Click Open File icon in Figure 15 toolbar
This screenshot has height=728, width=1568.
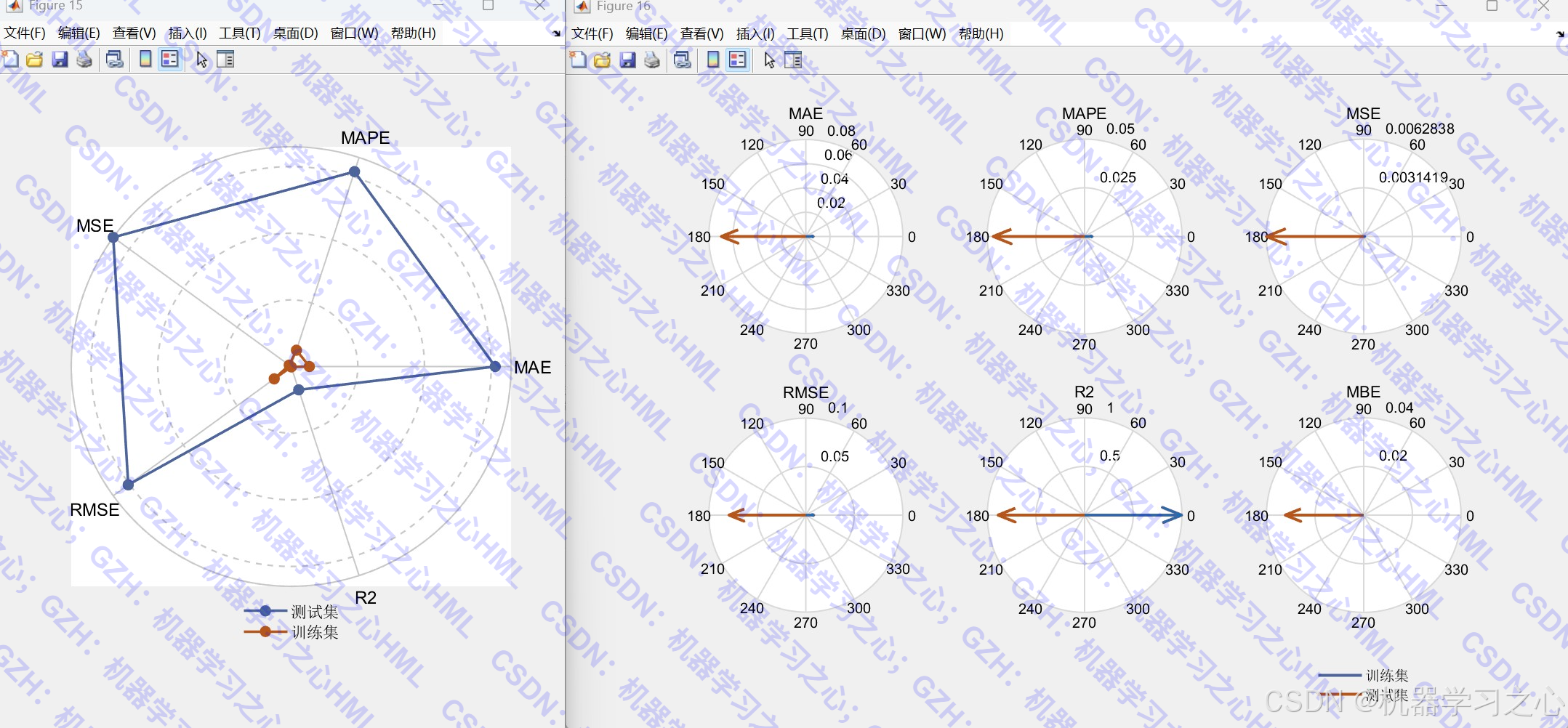pos(34,60)
